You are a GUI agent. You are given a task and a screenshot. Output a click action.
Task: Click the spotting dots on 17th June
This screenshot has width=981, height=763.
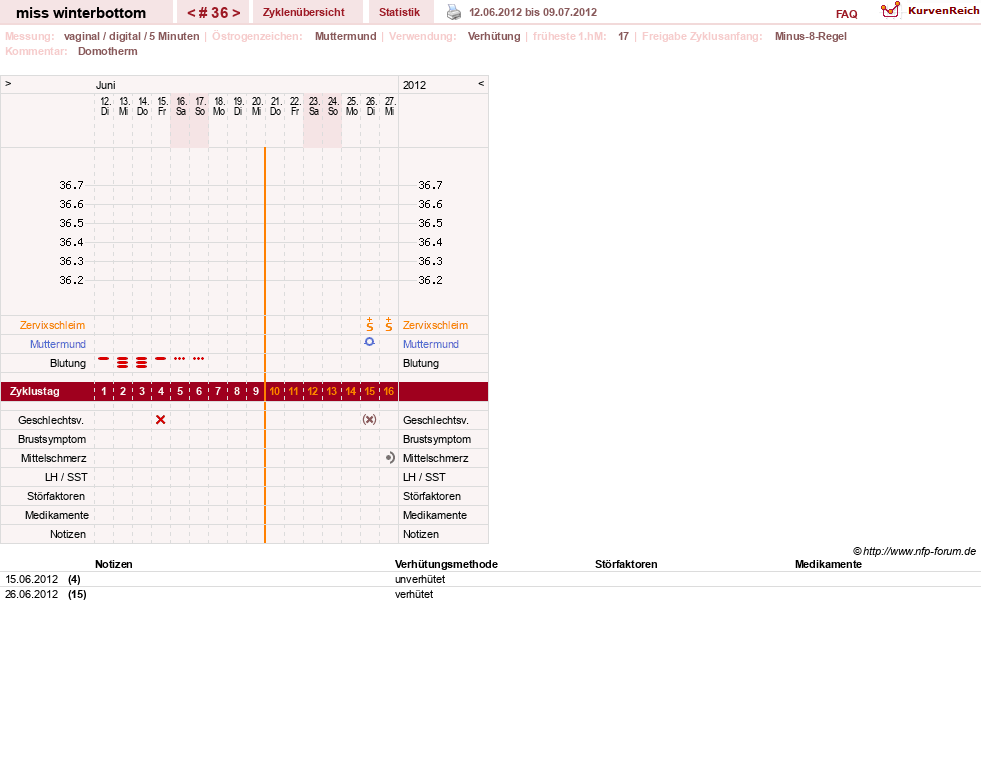(x=199, y=359)
